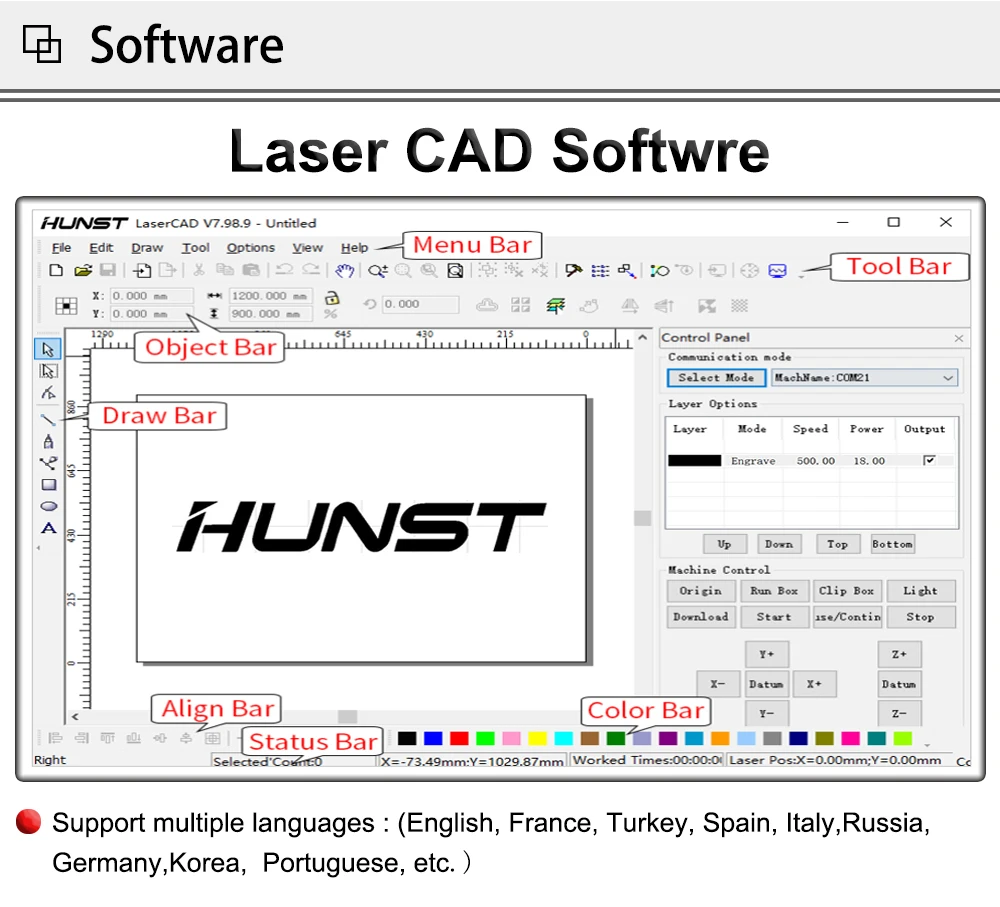This screenshot has height=907, width=1000.
Task: Click the reference point grid icon
Action: 66,306
